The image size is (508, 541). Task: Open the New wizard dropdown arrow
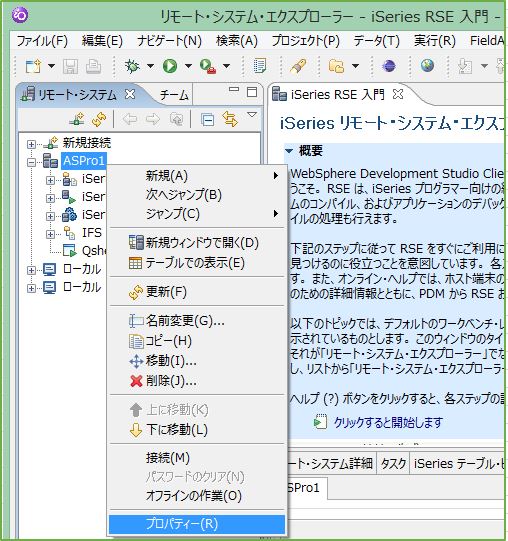click(51, 66)
